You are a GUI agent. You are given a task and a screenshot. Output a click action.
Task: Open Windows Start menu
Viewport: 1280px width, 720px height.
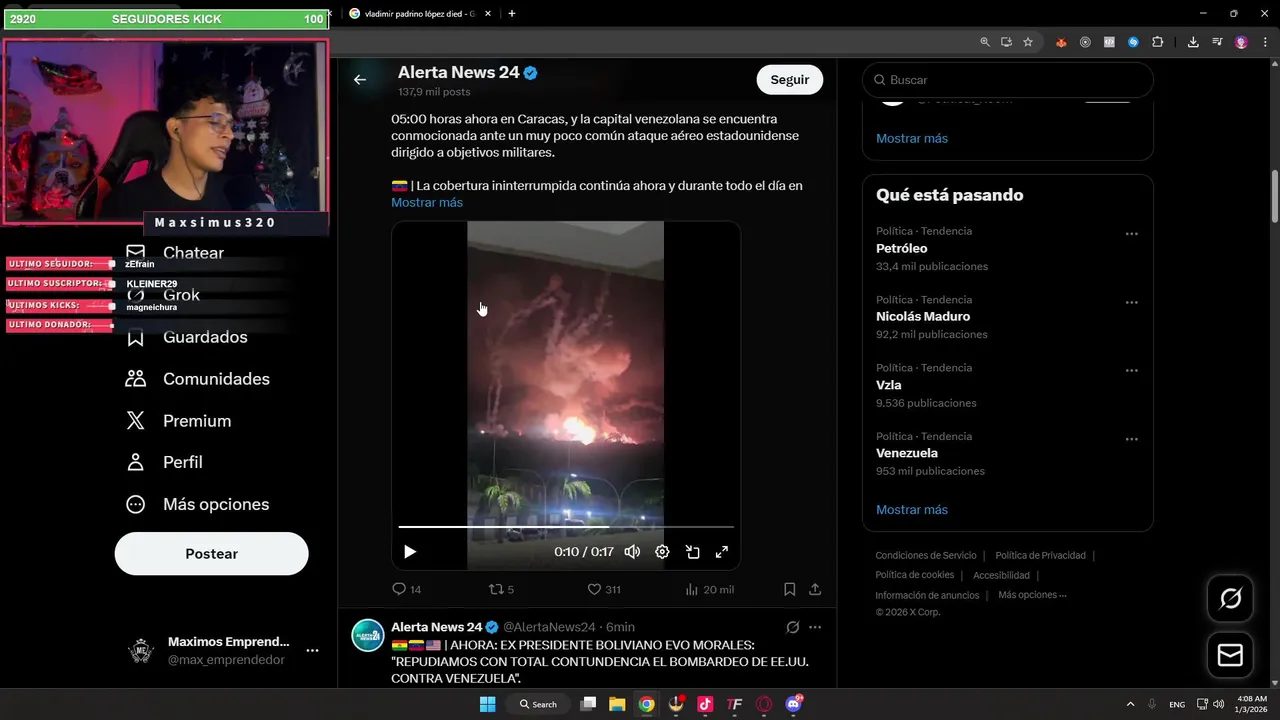pyautogui.click(x=487, y=704)
